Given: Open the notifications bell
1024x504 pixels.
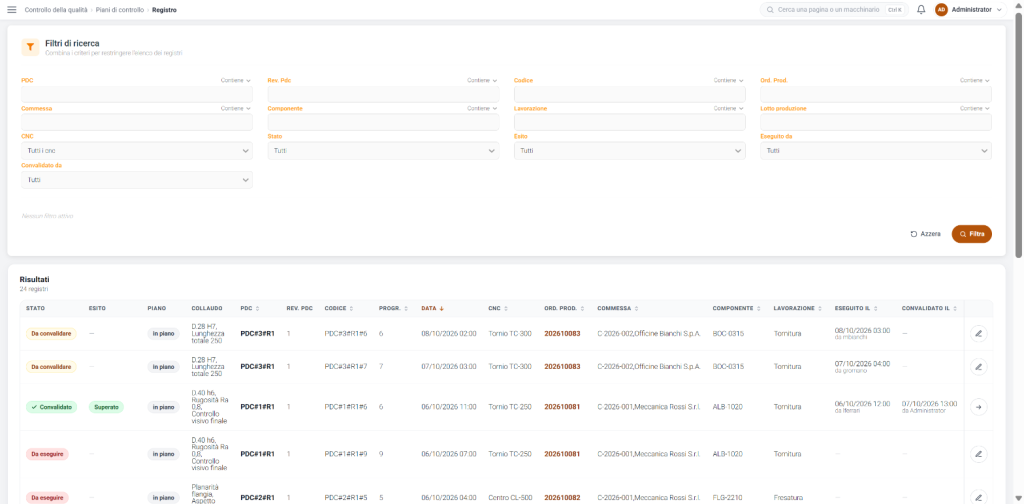Looking at the screenshot, I should pyautogui.click(x=921, y=10).
